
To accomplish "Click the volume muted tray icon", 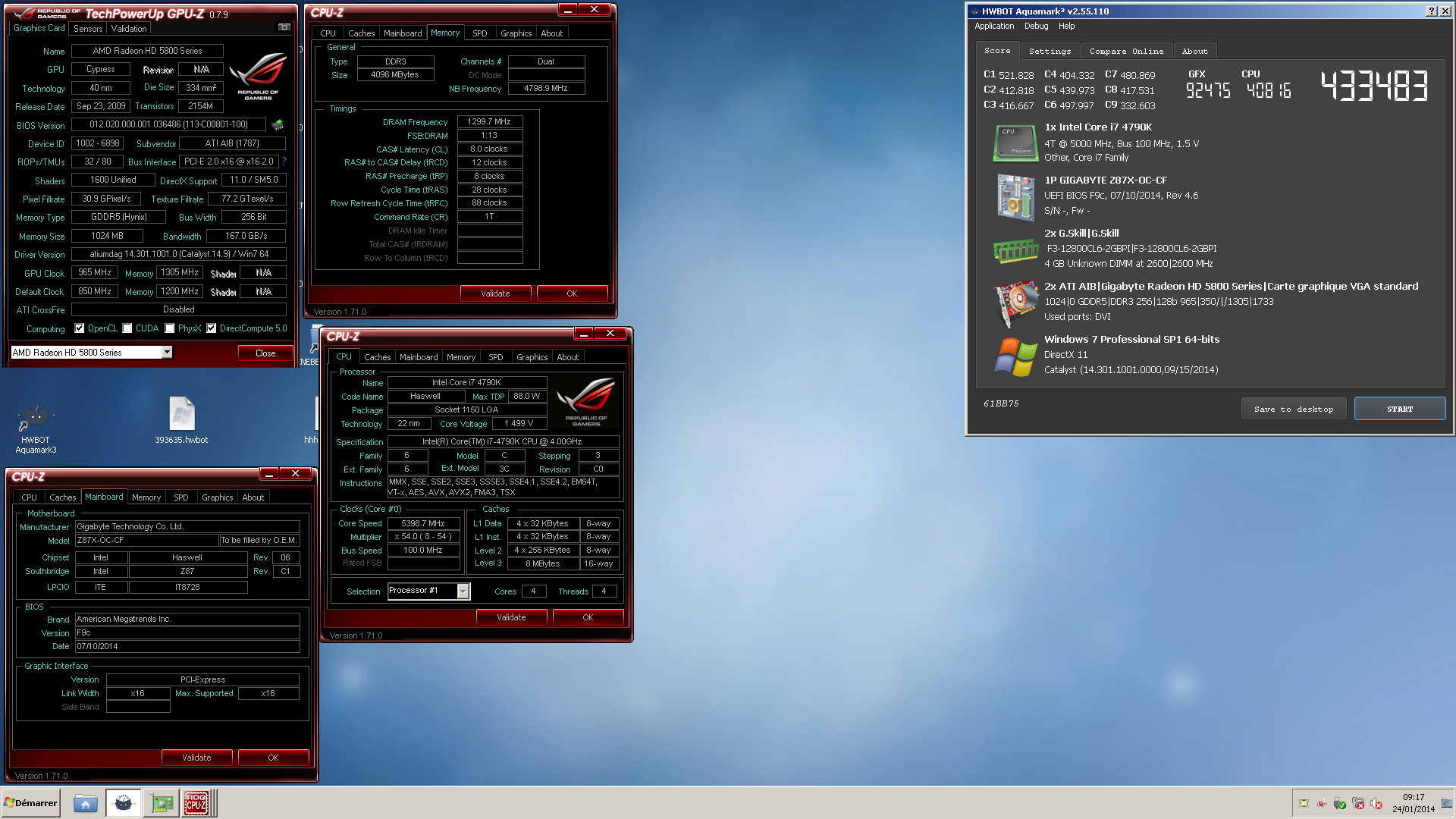I will [1376, 803].
